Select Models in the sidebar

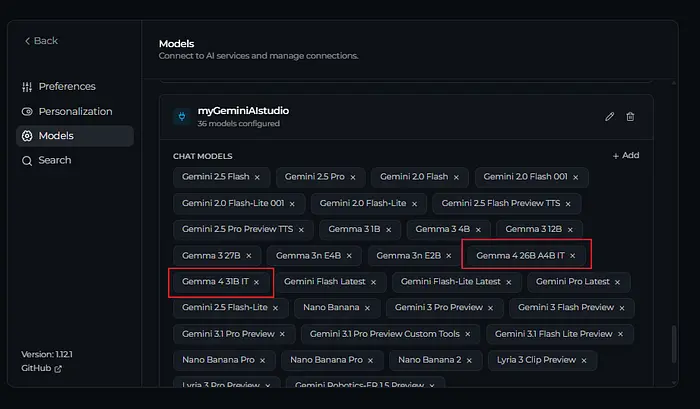point(55,136)
